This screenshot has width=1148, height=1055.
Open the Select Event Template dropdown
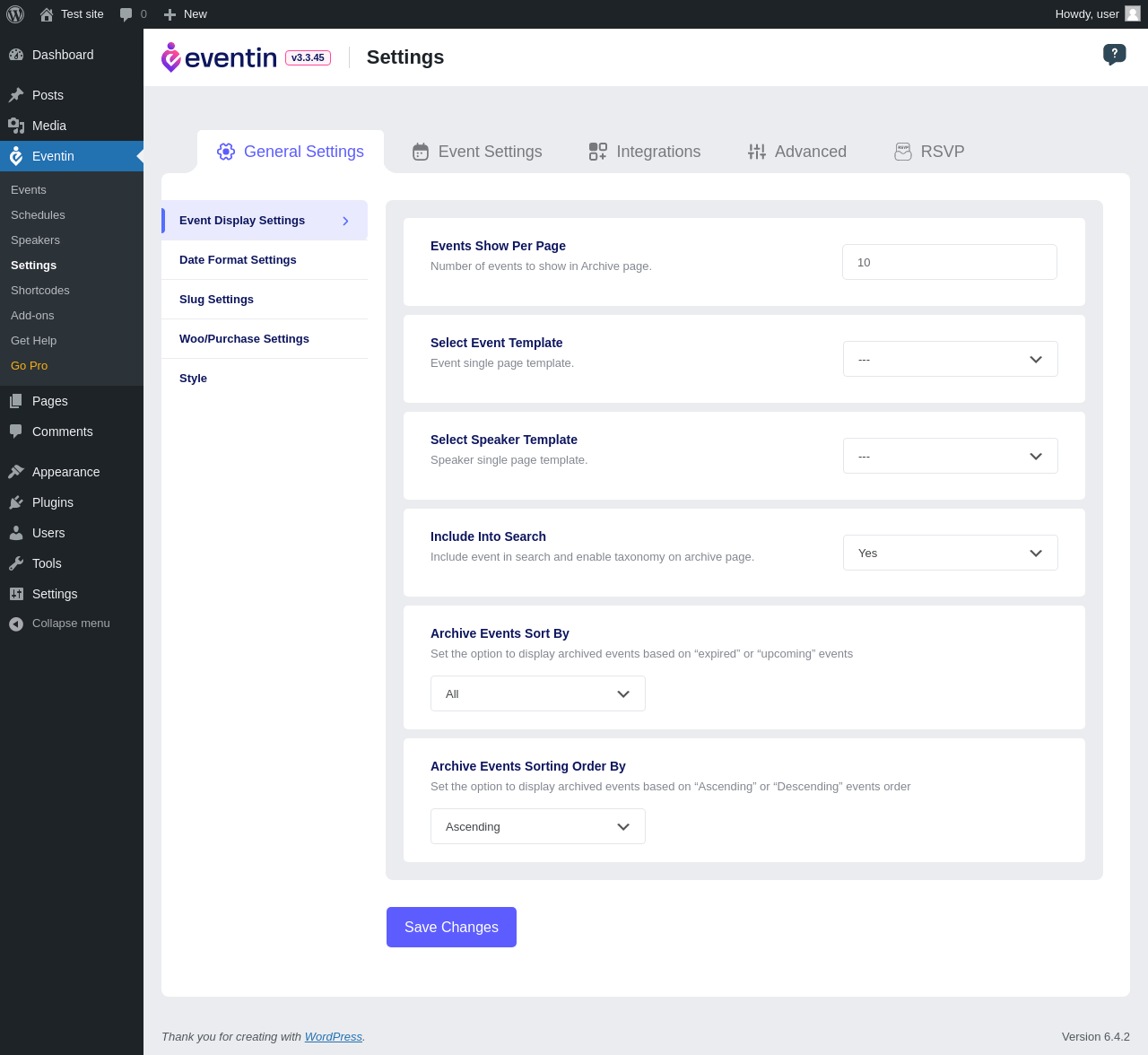click(x=951, y=359)
